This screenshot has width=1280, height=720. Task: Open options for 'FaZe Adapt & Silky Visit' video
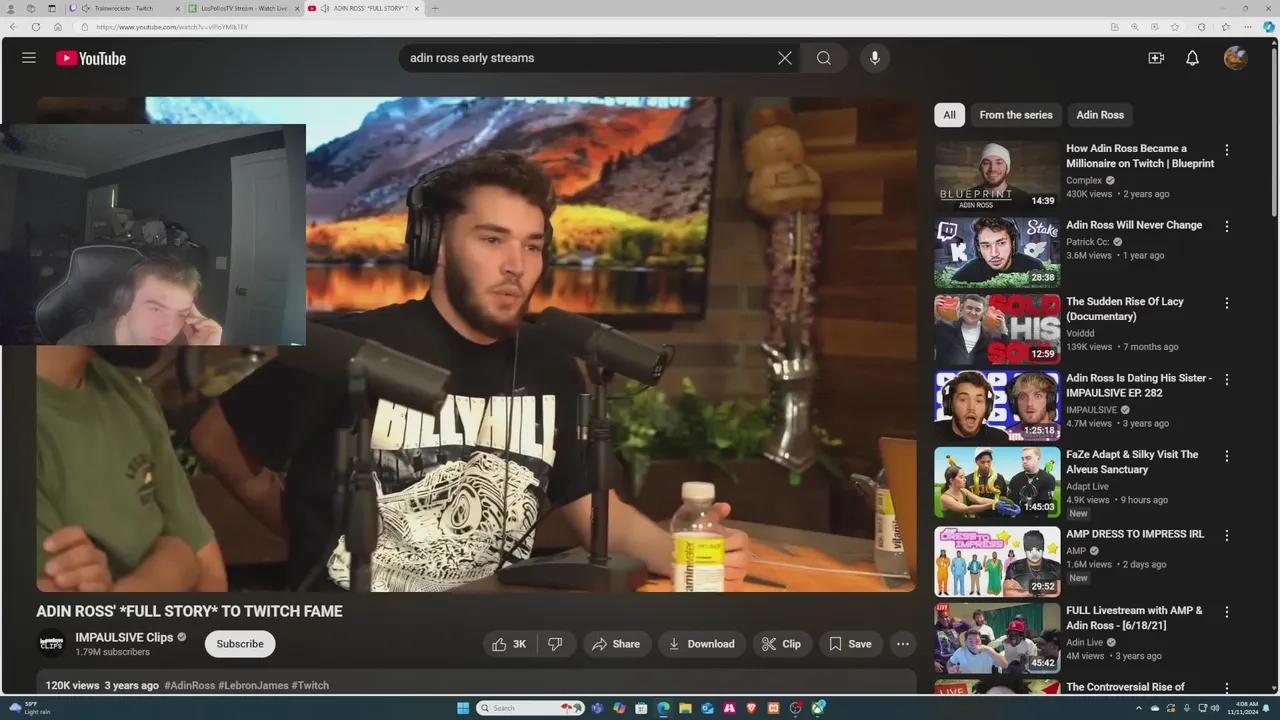tap(1227, 456)
